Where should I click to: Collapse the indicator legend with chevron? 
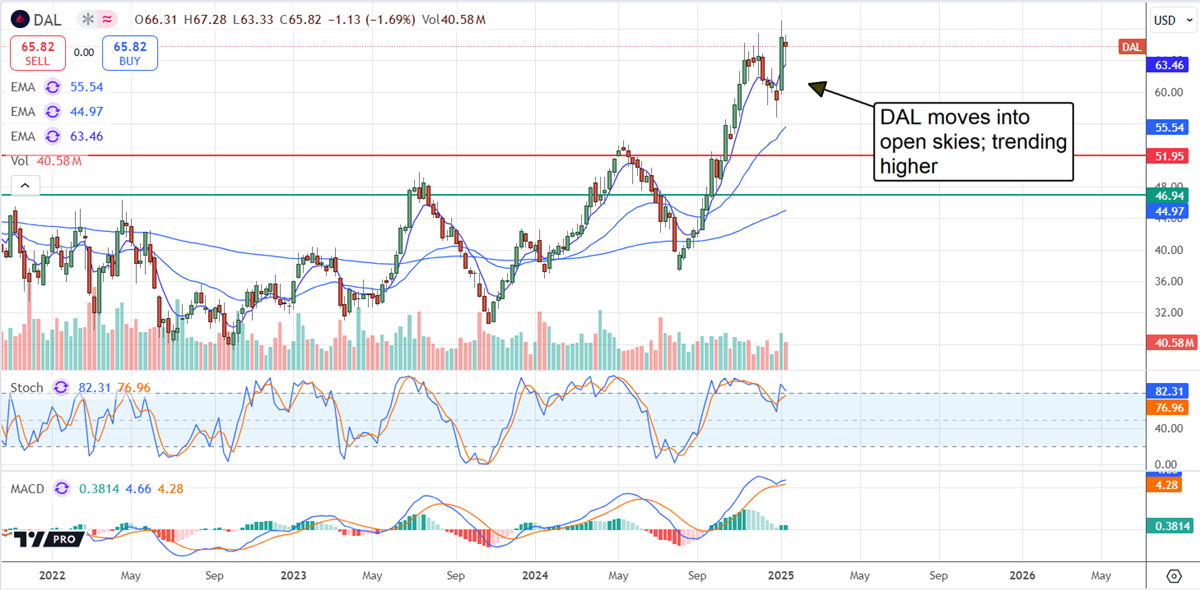tap(24, 186)
